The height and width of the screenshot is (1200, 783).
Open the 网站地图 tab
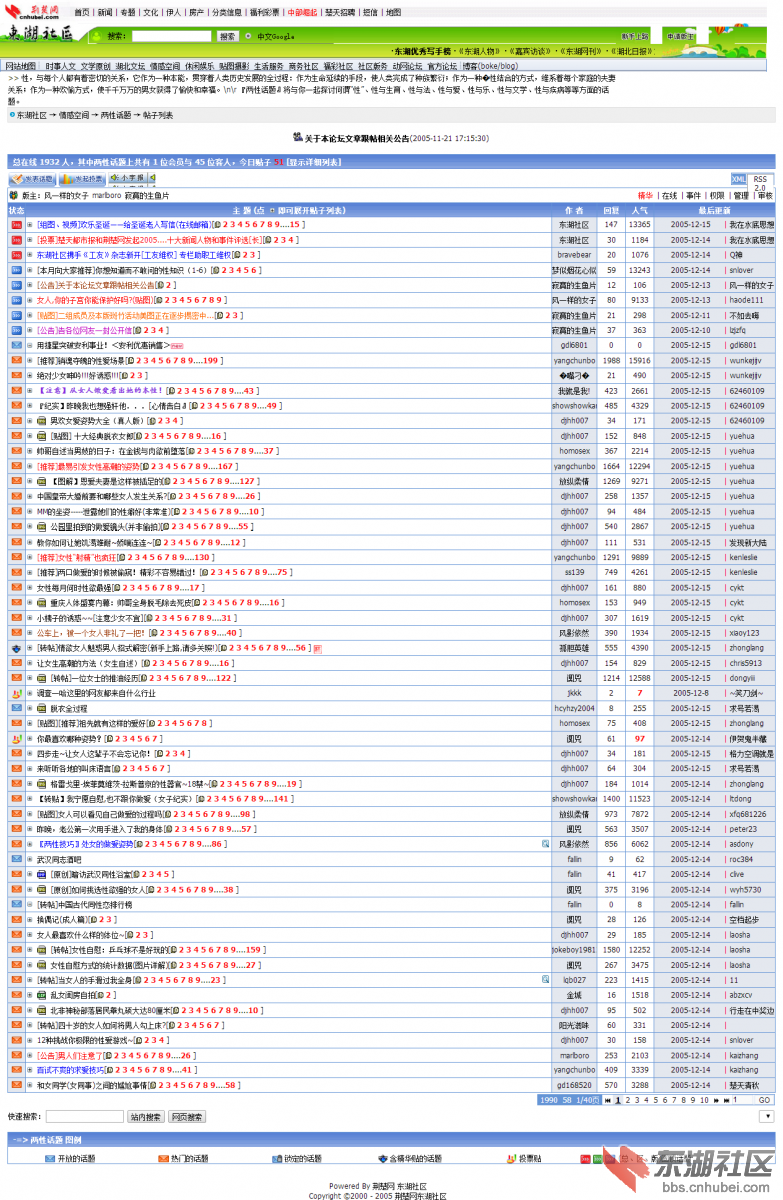21,66
